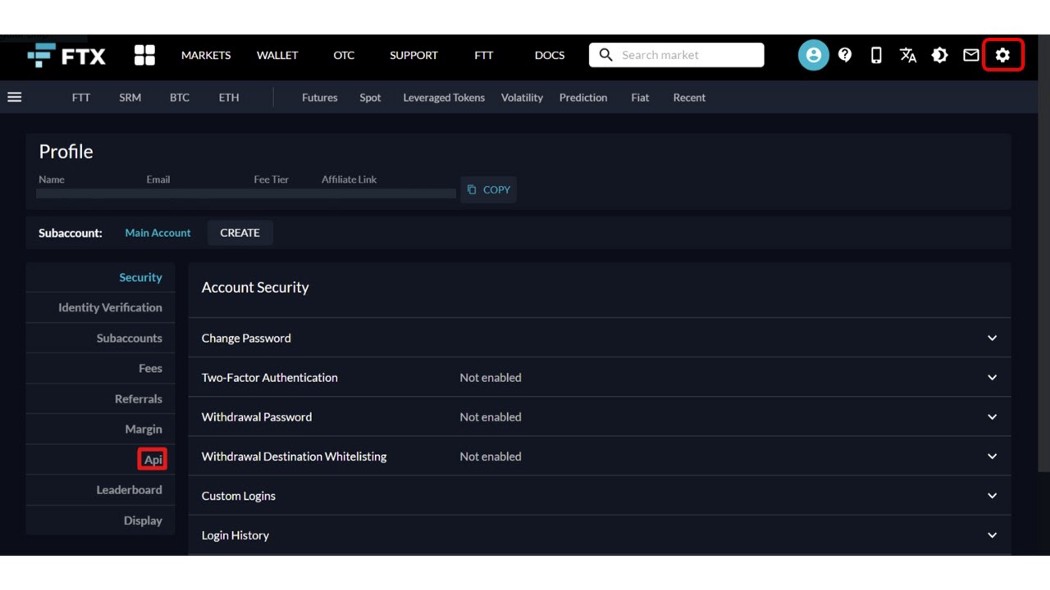
Task: Open the FTT top menu item
Action: click(x=483, y=55)
